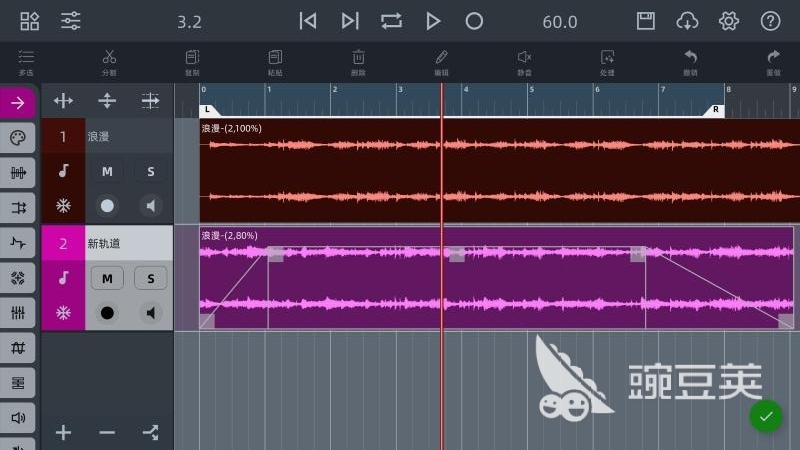
Task: Select track 2 named 新轨道
Action: [x=127, y=243]
